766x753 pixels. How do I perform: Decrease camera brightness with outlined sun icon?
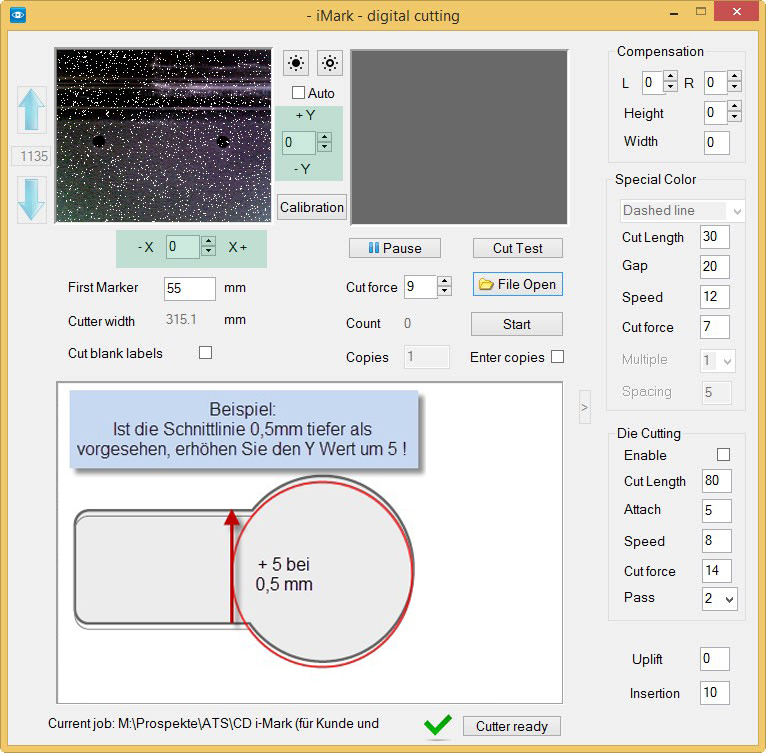[330, 63]
